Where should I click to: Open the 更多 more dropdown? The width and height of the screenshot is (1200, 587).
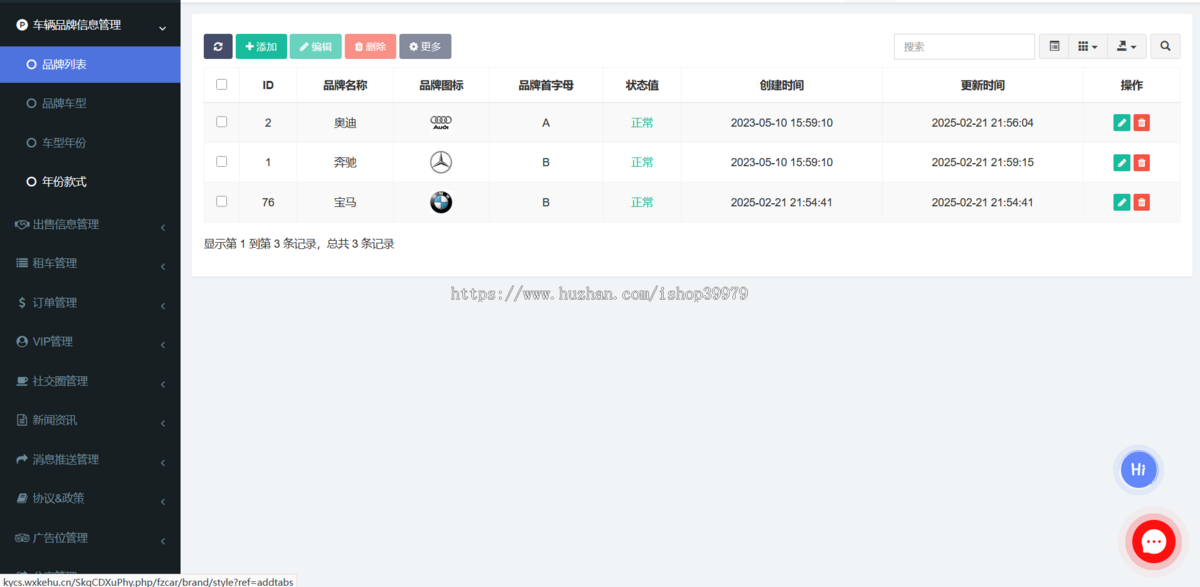[x=425, y=46]
